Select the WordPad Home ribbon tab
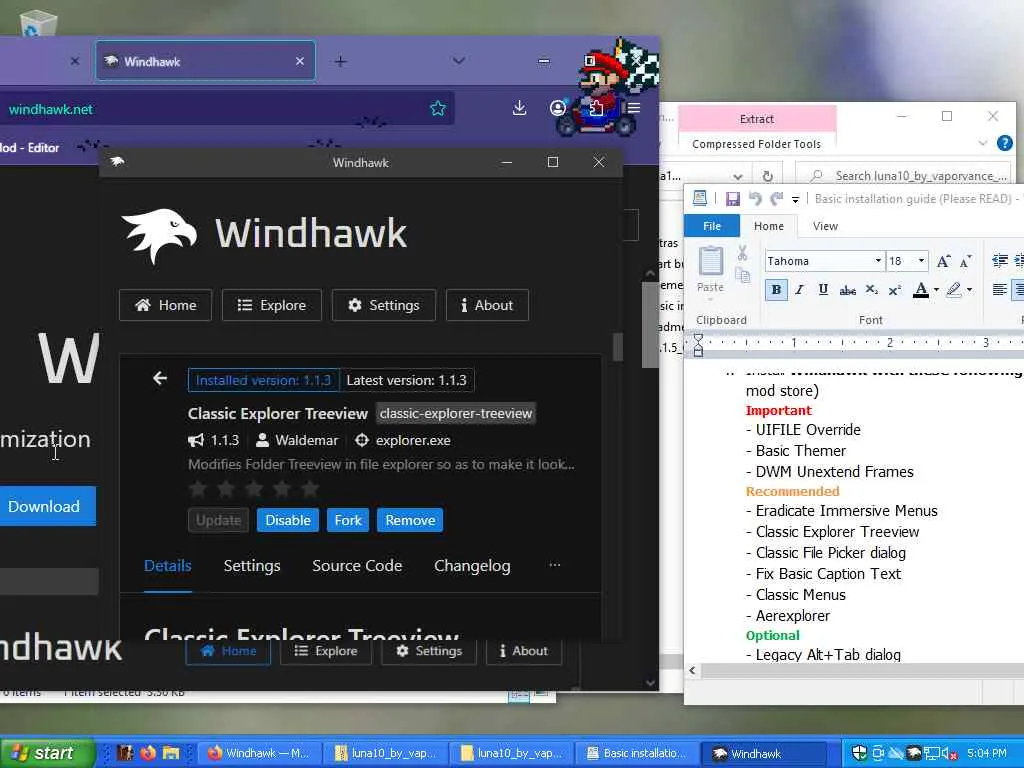Viewport: 1024px width, 768px height. [769, 226]
